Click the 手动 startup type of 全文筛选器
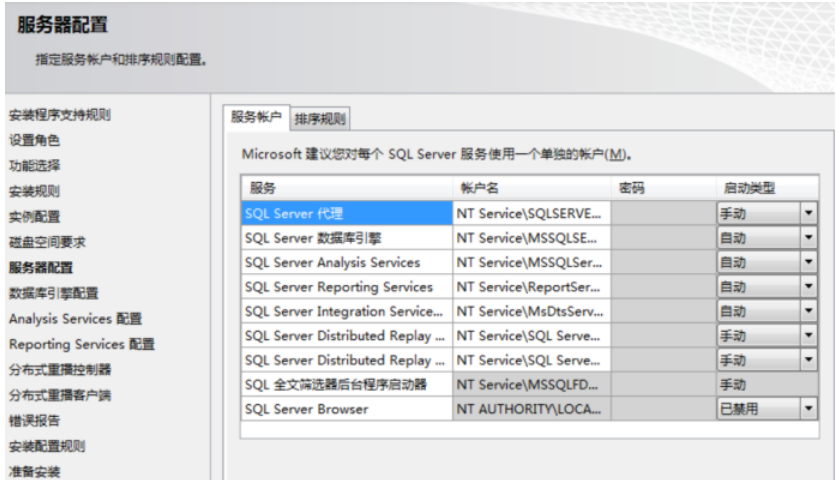Screen dimensions: 837x480 click(x=767, y=384)
